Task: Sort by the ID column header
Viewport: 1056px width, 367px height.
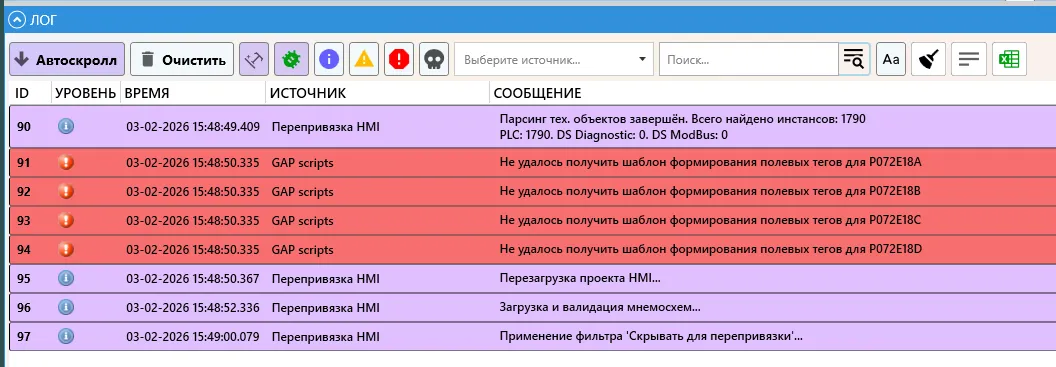Action: (x=22, y=93)
